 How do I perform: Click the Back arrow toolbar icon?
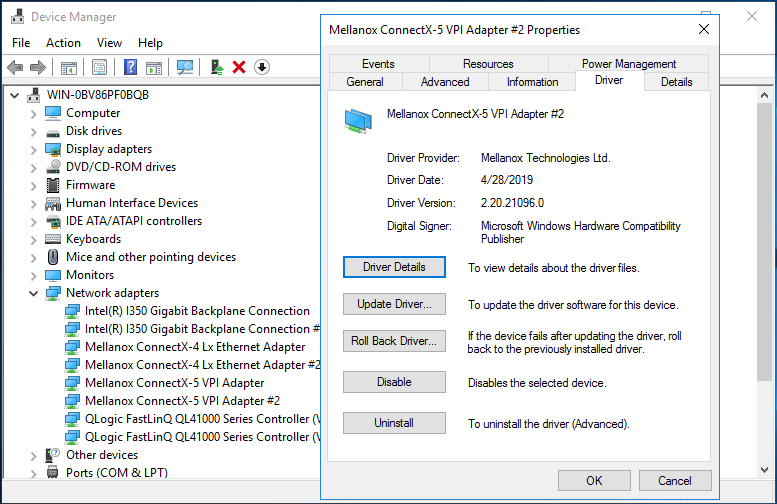15,67
